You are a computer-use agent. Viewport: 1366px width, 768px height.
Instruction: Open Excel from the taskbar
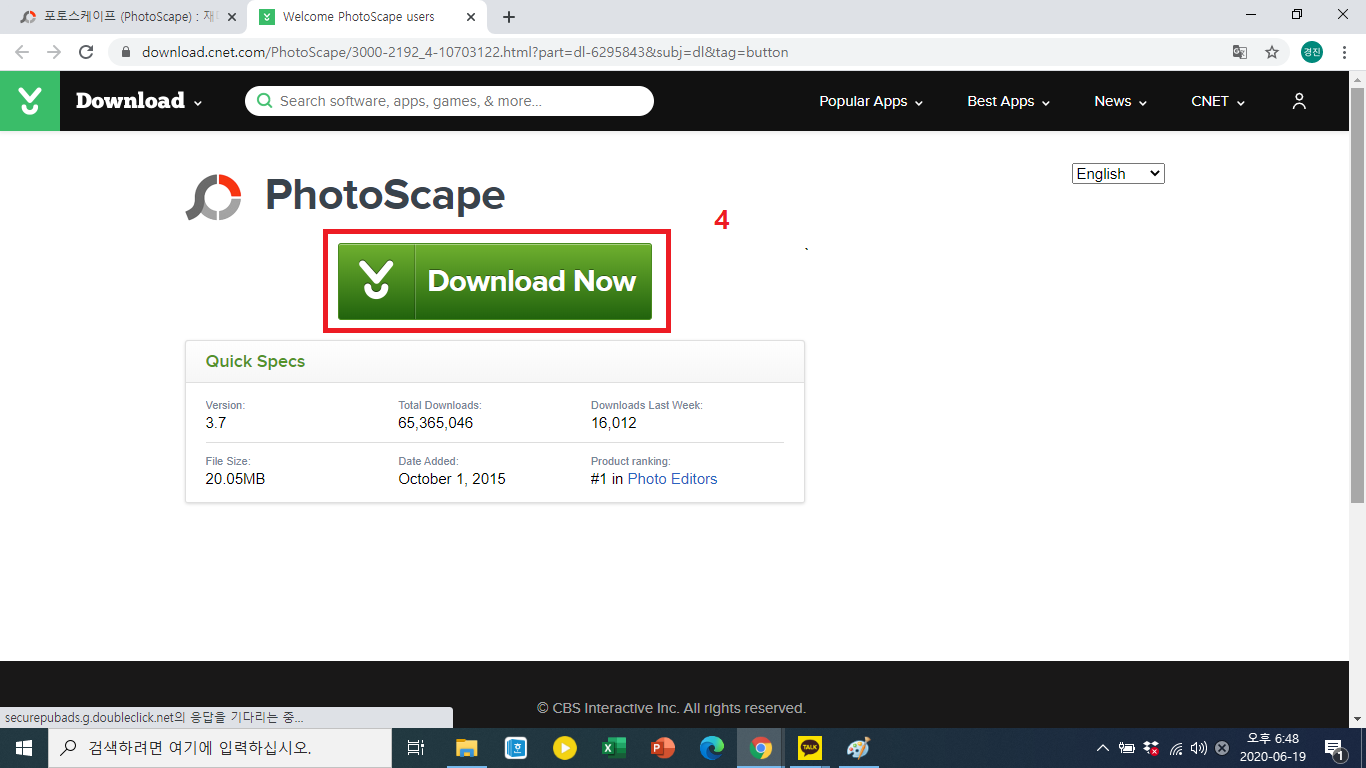click(x=613, y=748)
